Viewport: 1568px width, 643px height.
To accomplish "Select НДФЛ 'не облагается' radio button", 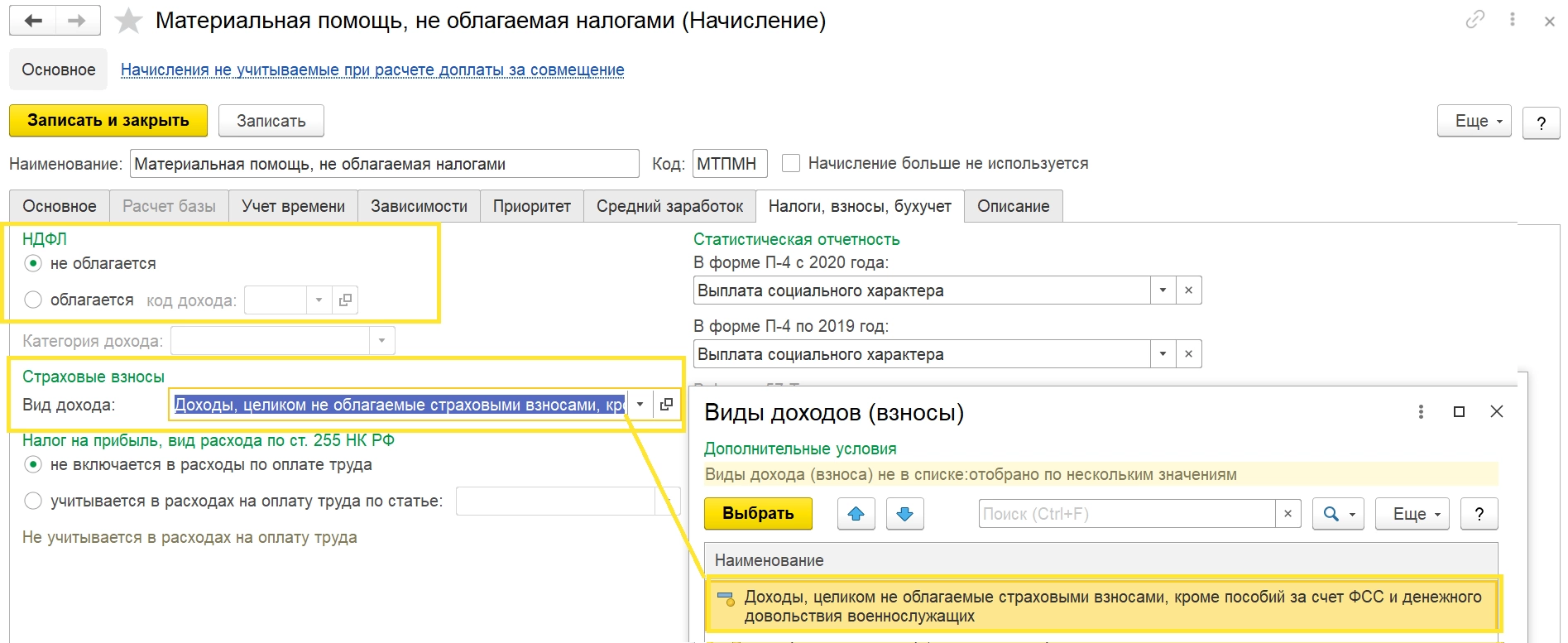I will coord(33,263).
